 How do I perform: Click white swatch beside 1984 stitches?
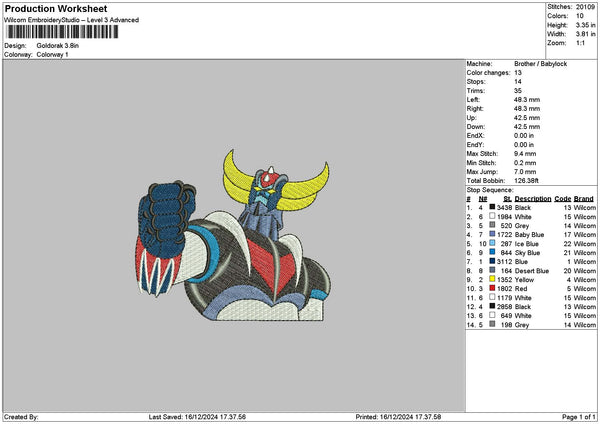pyautogui.click(x=492, y=216)
